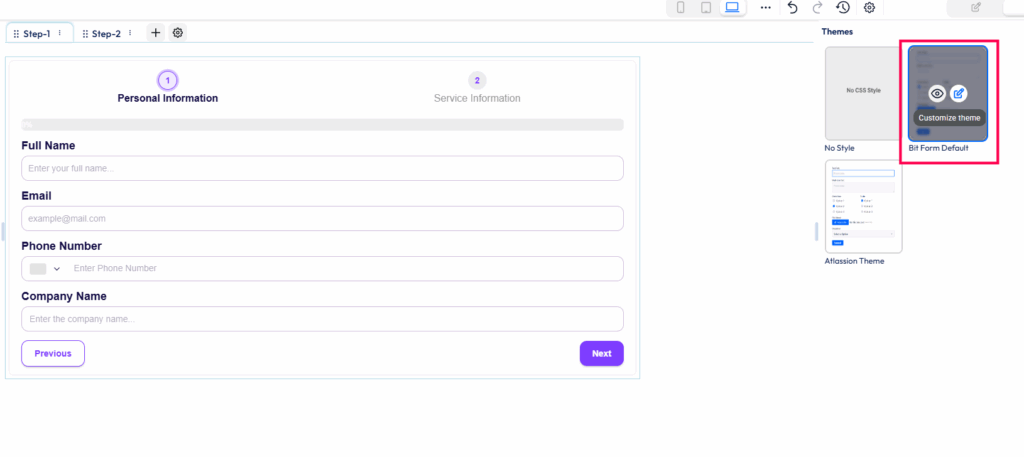This screenshot has height=457, width=1024.
Task: Click the Customize theme edit icon
Action: [x=959, y=93]
